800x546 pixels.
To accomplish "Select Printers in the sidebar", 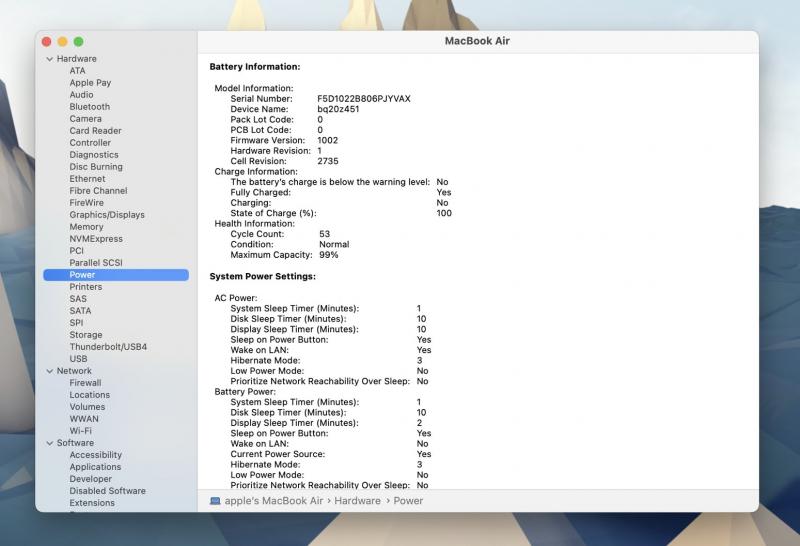I will tap(86, 287).
